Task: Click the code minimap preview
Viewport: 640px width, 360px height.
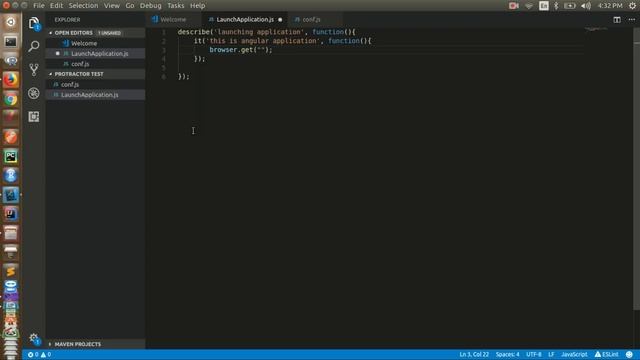Action: [x=596, y=29]
